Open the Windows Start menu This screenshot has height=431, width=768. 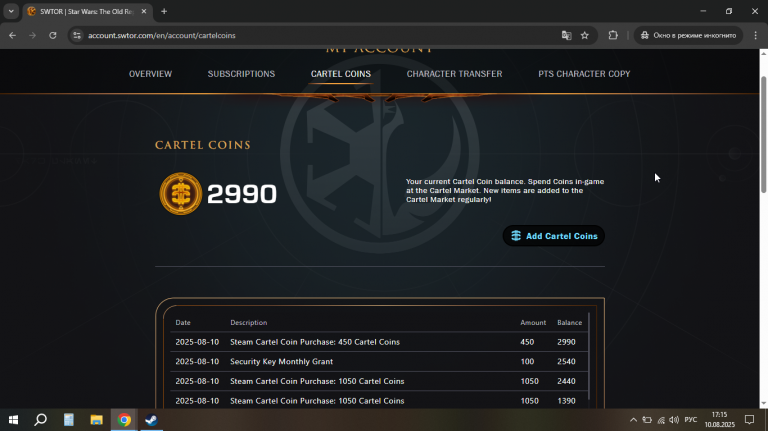point(13,420)
